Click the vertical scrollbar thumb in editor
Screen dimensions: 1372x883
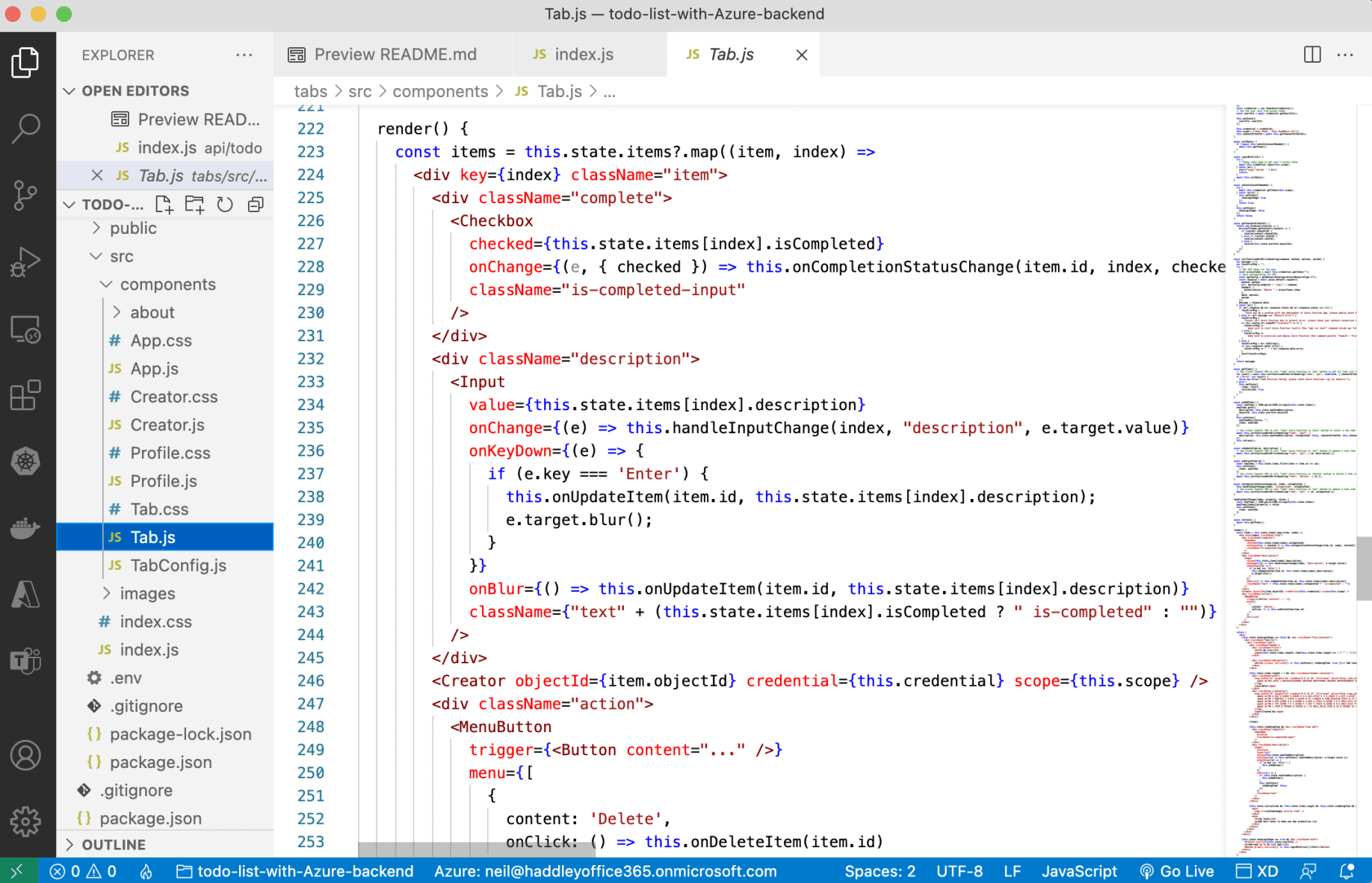[x=1364, y=568]
